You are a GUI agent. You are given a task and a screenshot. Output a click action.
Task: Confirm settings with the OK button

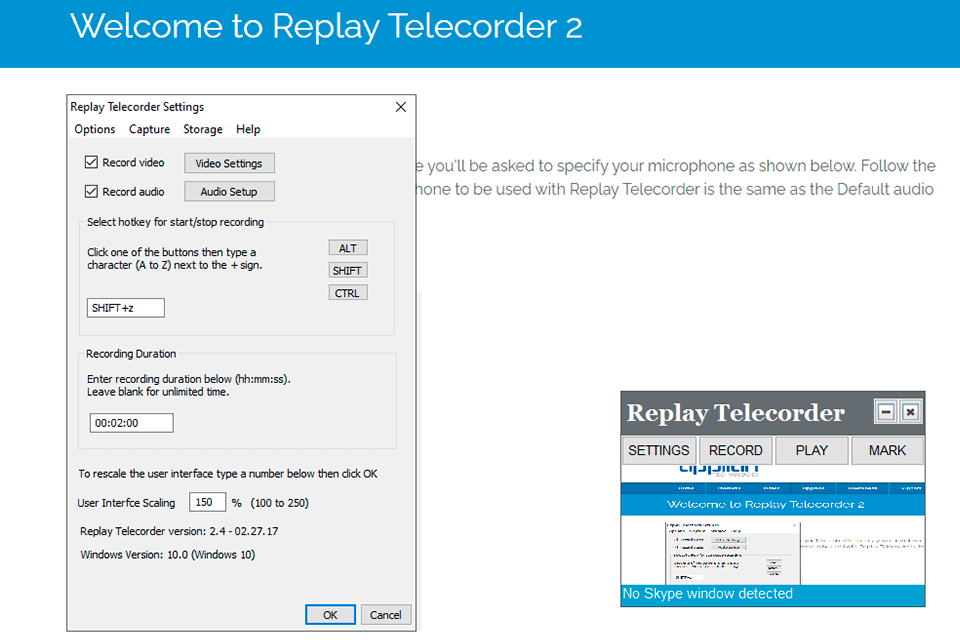[330, 614]
